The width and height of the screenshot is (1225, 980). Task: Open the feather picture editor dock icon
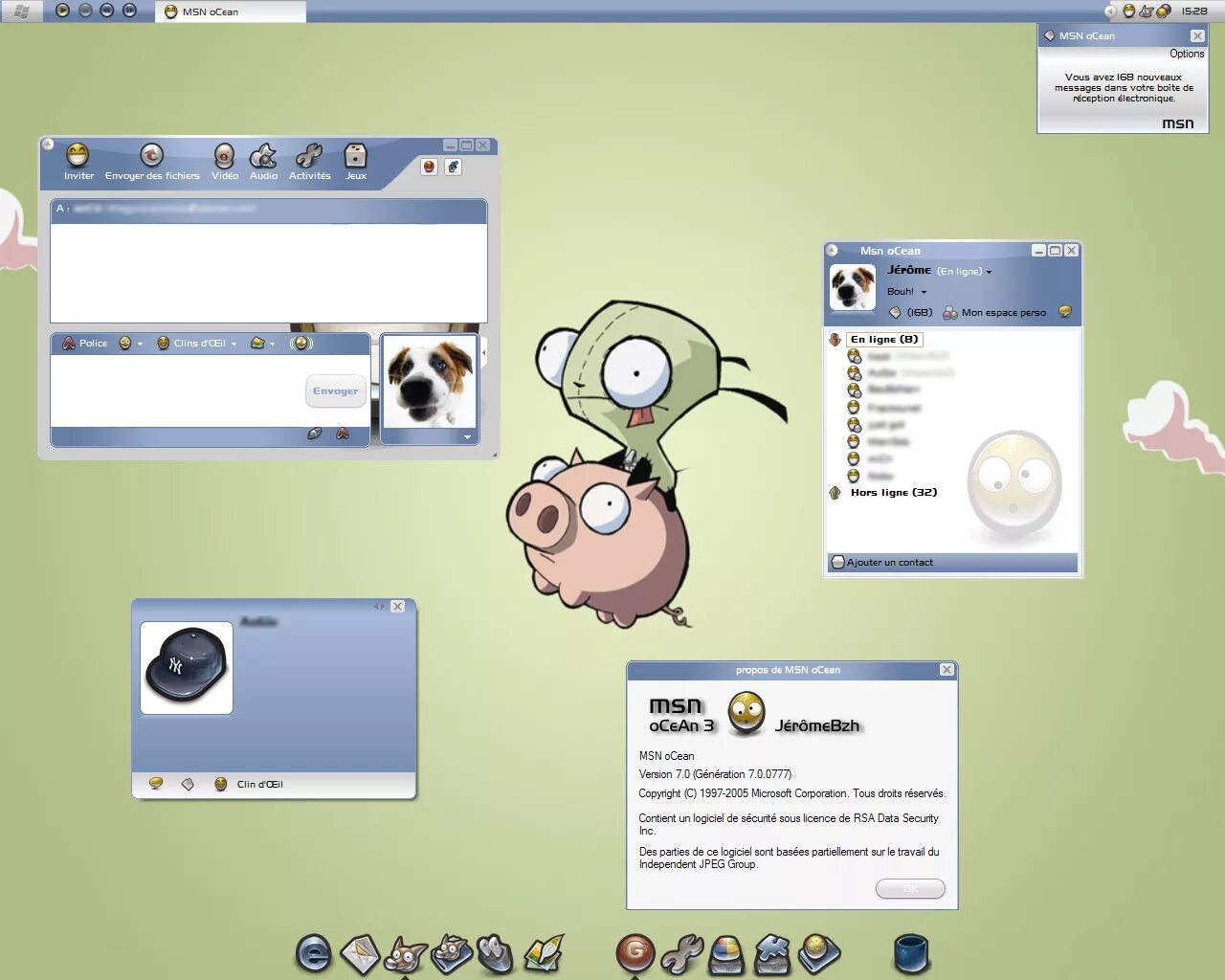(x=544, y=953)
